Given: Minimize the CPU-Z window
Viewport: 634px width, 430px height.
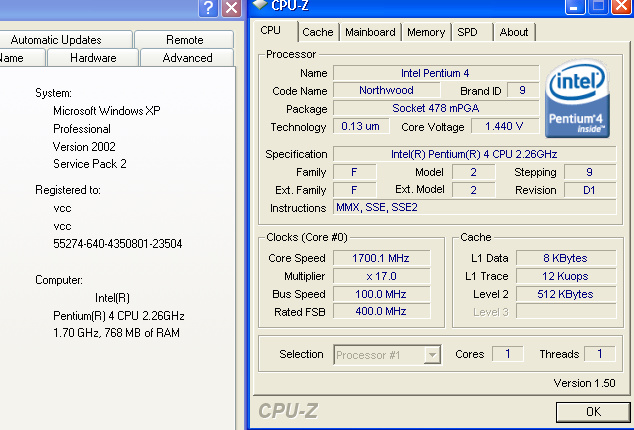Looking at the screenshot, I should [x=575, y=6].
